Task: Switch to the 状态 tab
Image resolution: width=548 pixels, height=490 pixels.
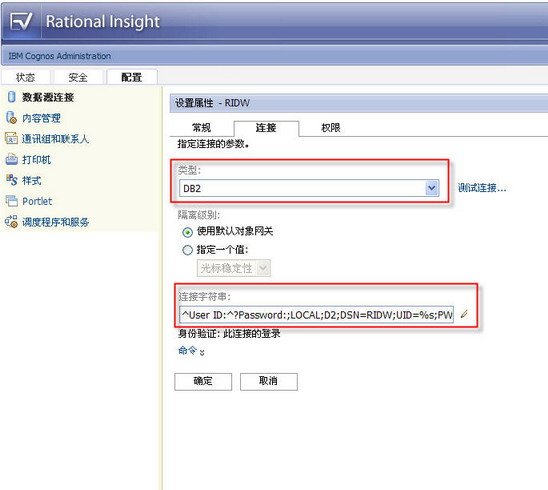Action: (26, 77)
